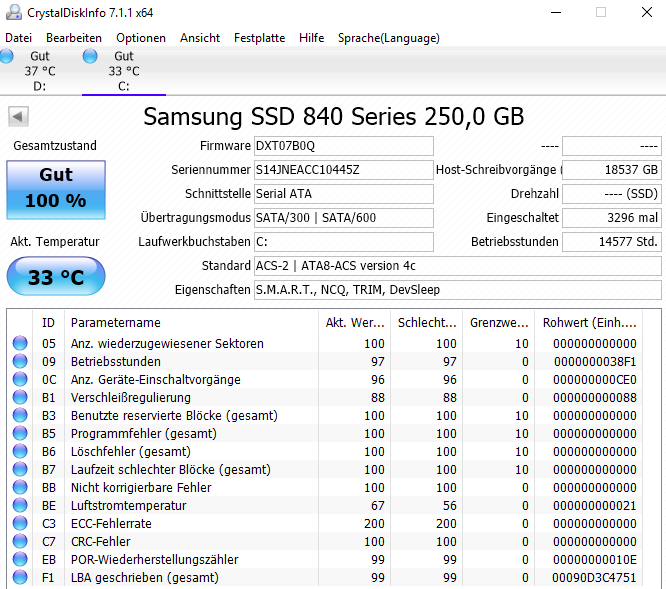Click status orb for Verschleißregulierung row
This screenshot has height=589, width=666.
tap(20, 397)
